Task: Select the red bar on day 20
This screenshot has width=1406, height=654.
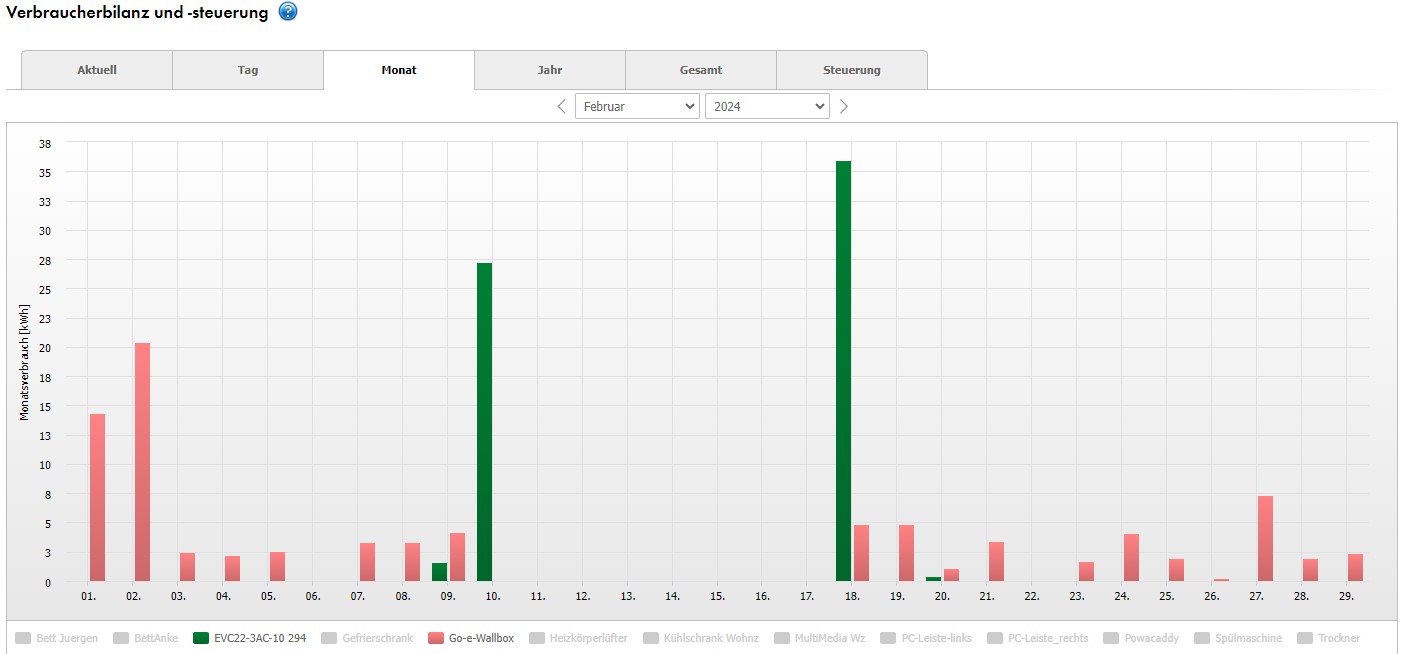Action: (x=951, y=575)
